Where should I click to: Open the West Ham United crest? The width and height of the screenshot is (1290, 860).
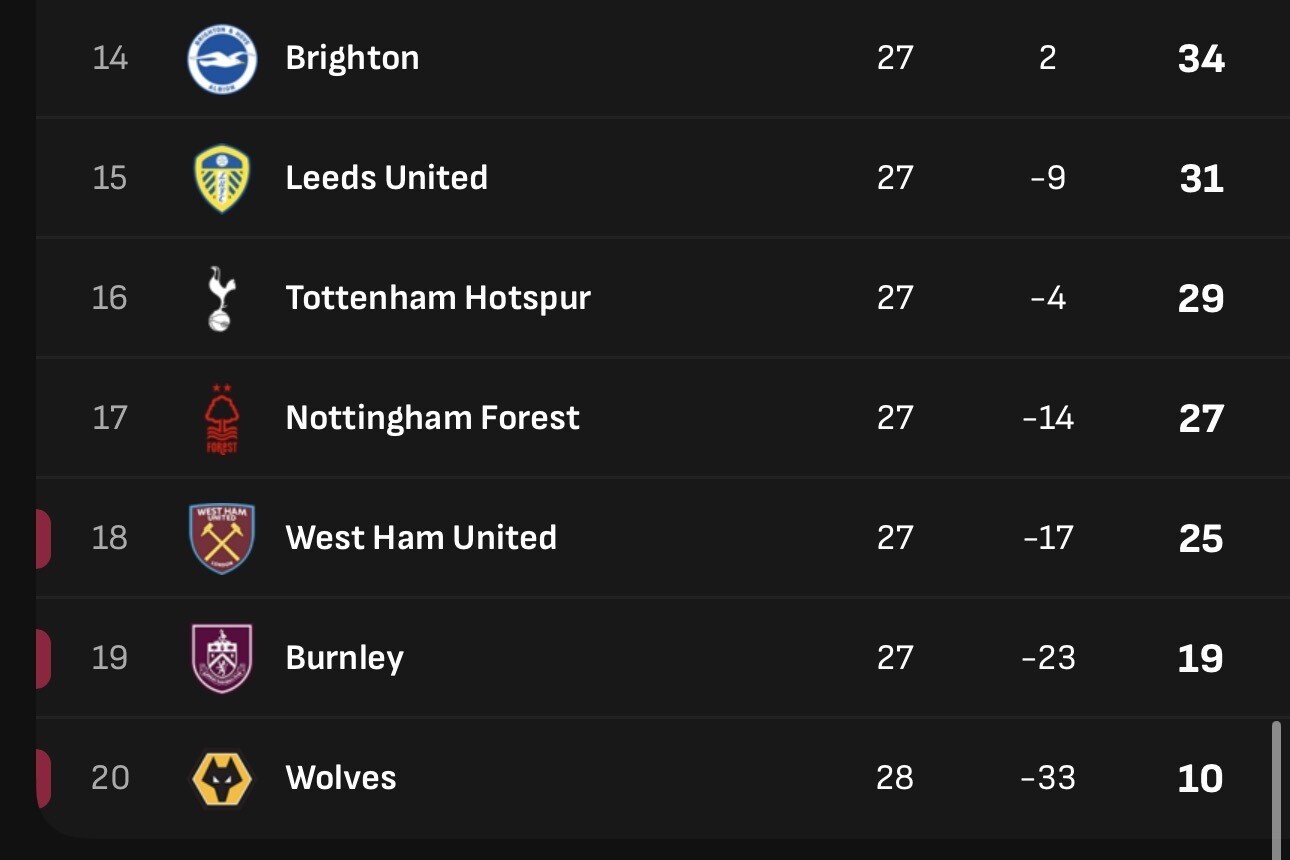pyautogui.click(x=222, y=538)
